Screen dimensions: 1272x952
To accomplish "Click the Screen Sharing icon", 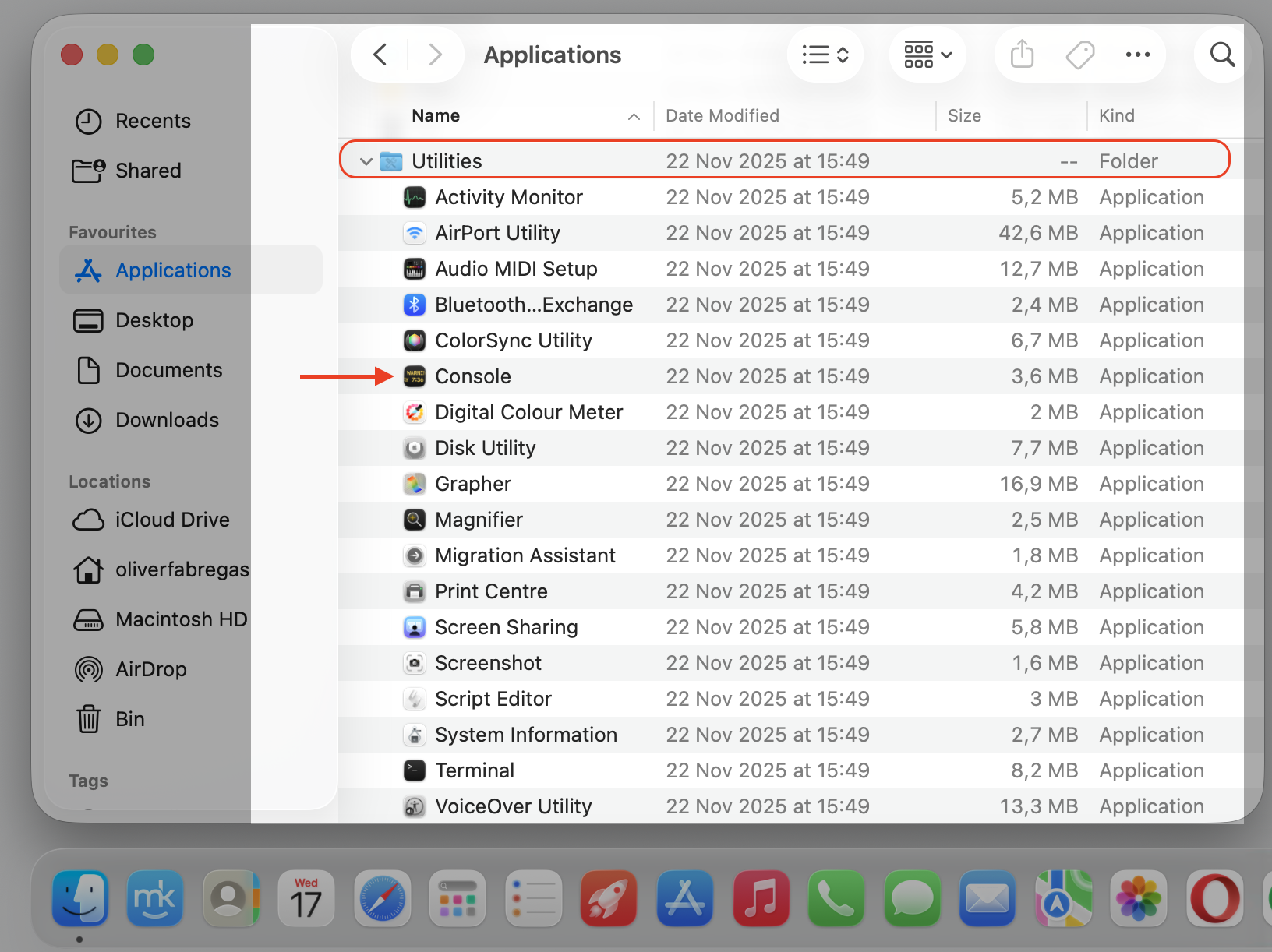I will 415,627.
